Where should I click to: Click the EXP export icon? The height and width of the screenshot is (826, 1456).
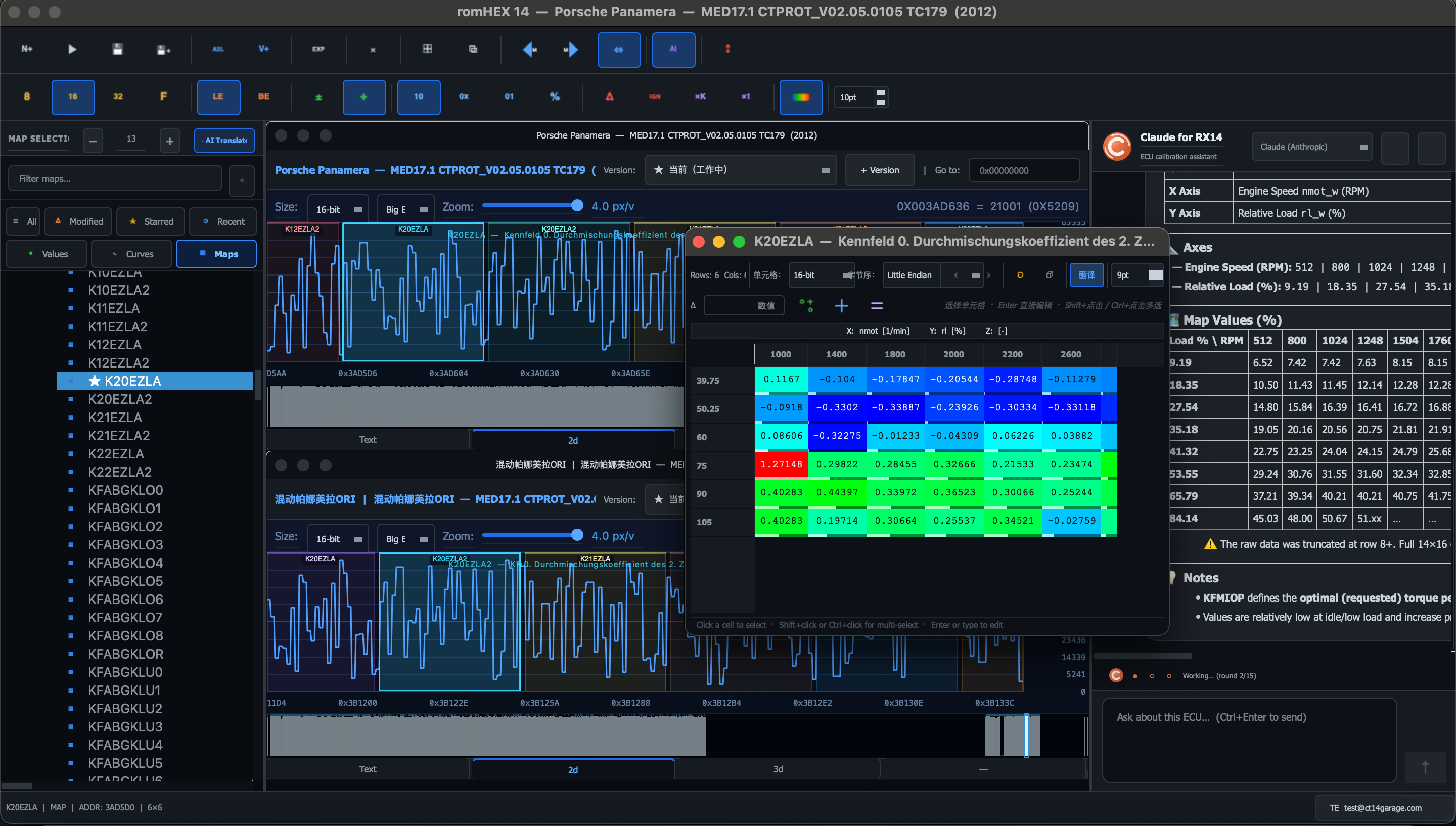tap(318, 50)
